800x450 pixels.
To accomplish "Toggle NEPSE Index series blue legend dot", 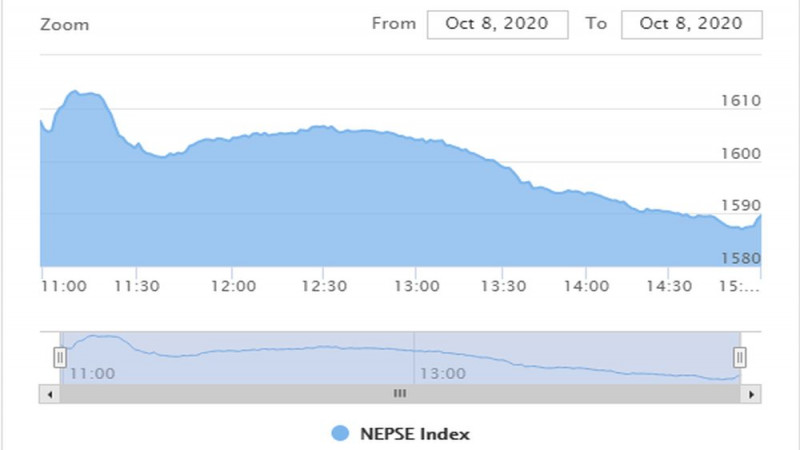I will click(x=340, y=433).
